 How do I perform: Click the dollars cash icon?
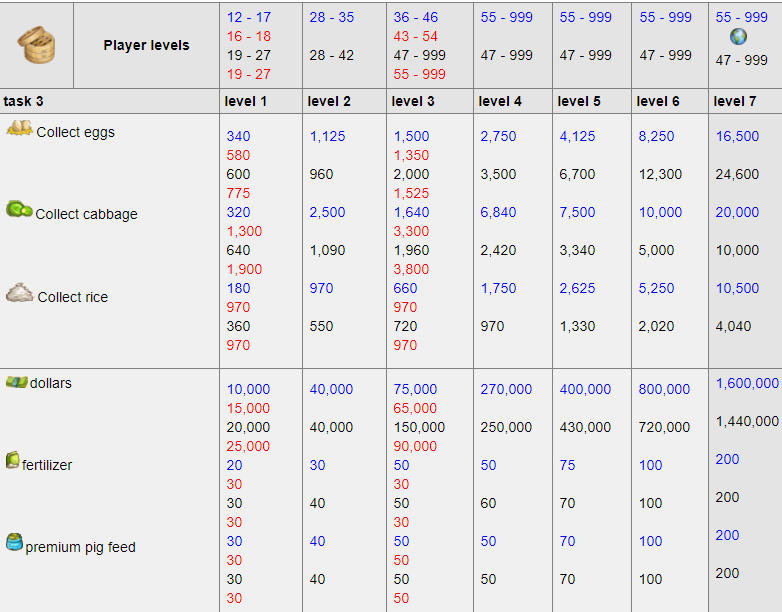click(x=16, y=382)
